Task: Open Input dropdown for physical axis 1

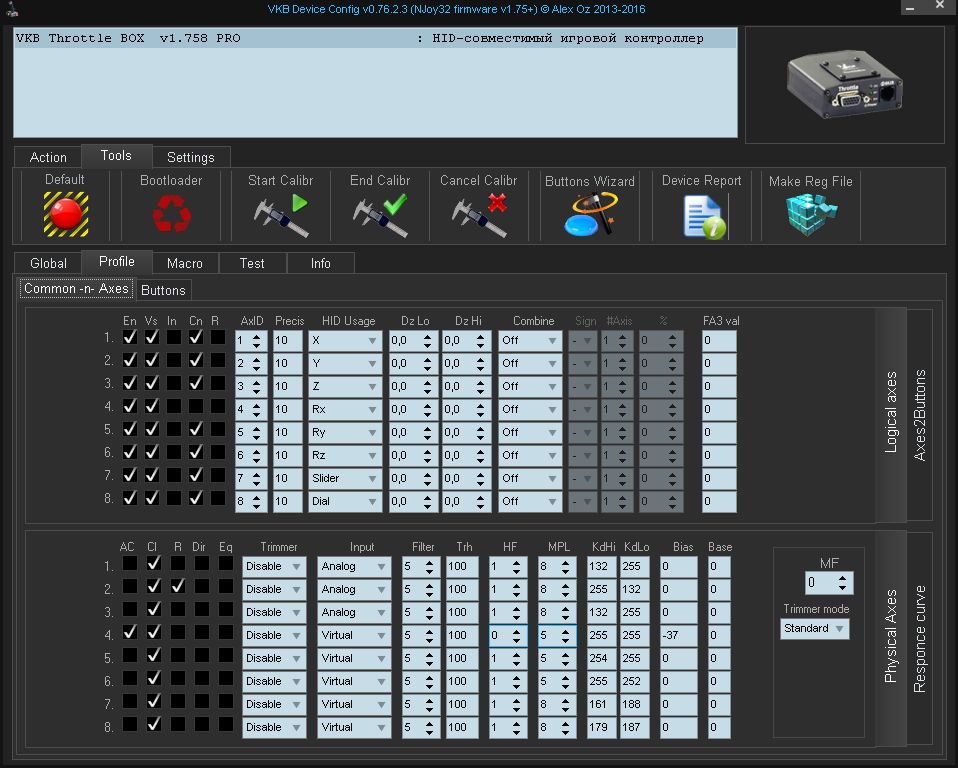Action: tap(354, 566)
